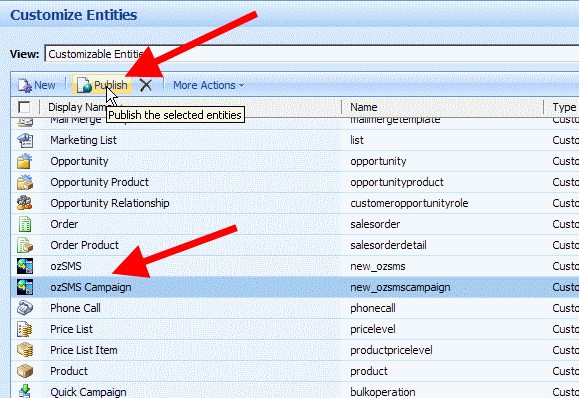Click the Opportunity Product entity icon
The height and width of the screenshot is (398, 579).
[x=25, y=182]
